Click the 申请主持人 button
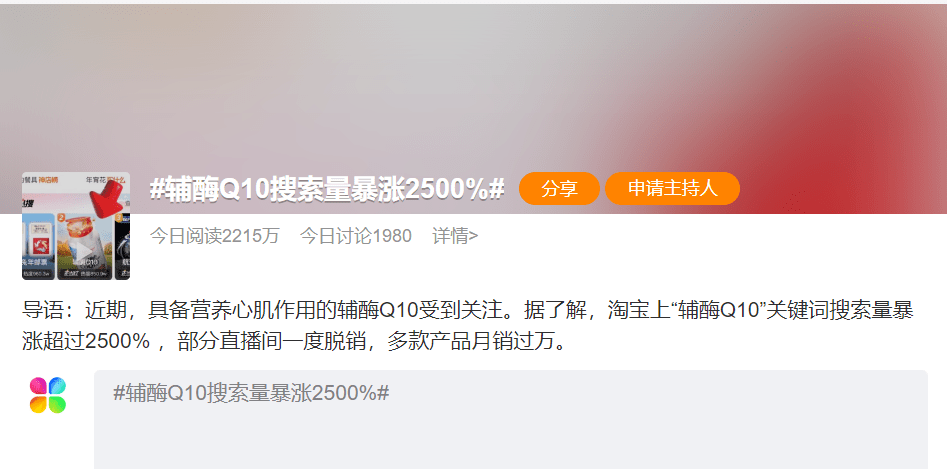Viewport: 947px width, 469px height. click(x=672, y=188)
